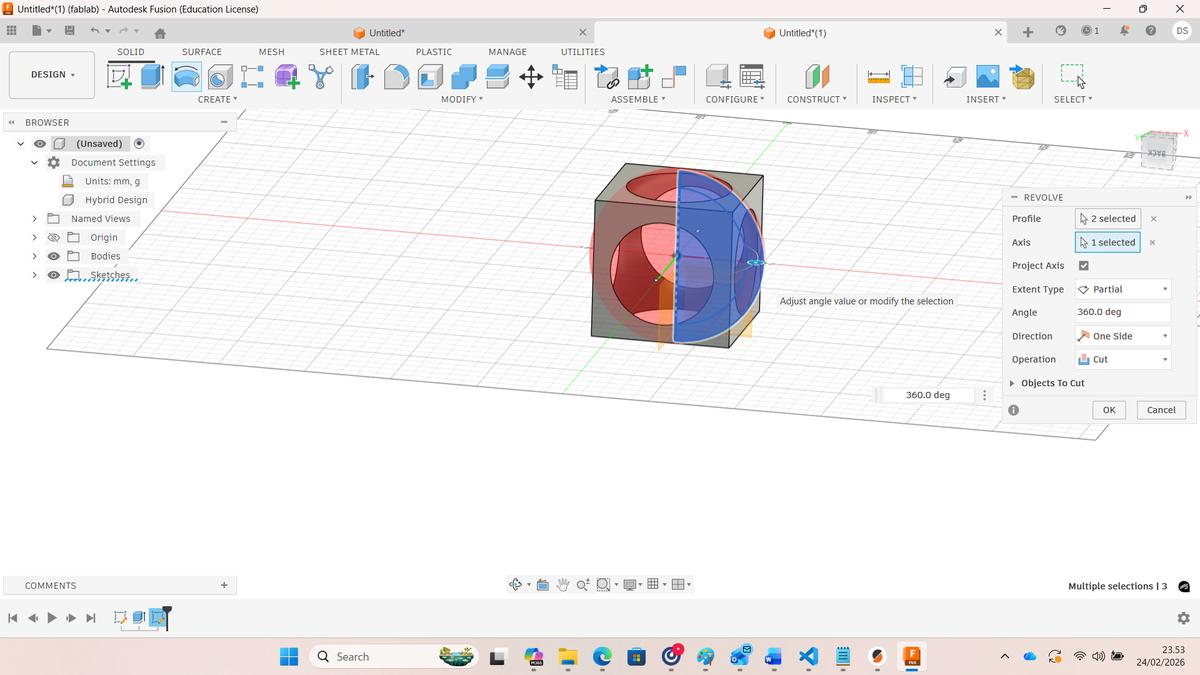Click the Move/Copy tool icon
Screen dimensions: 1200x675
point(530,75)
